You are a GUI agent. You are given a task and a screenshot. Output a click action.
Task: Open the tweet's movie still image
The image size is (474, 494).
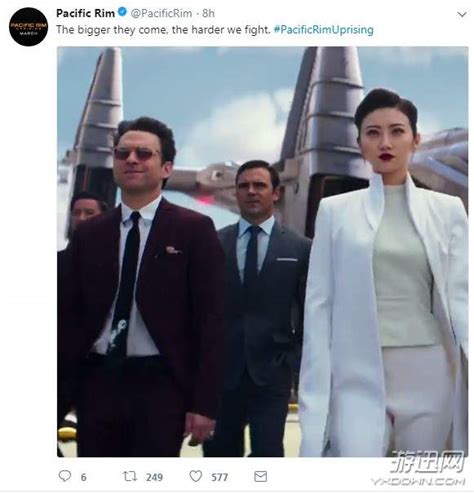pyautogui.click(x=262, y=252)
